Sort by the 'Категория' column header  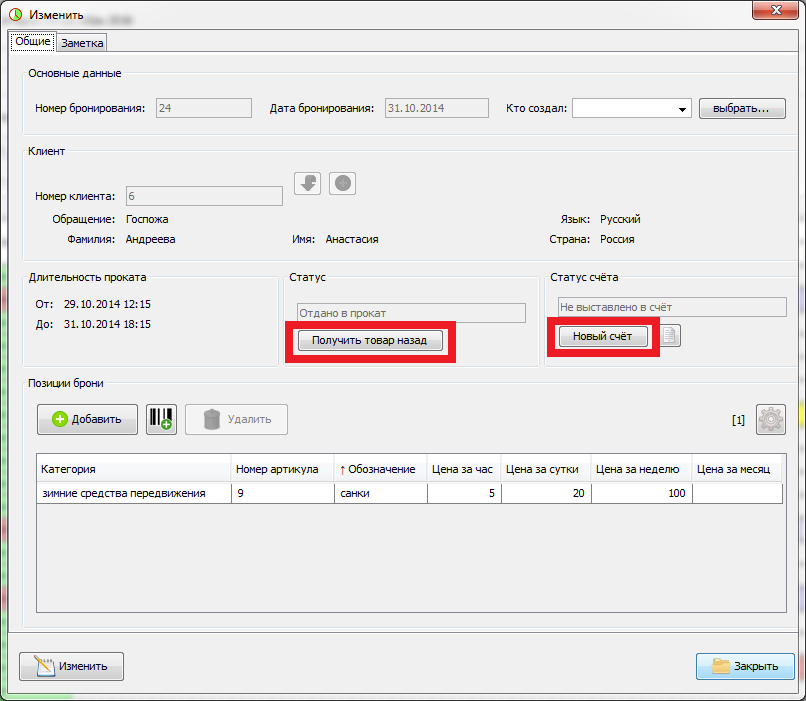click(x=134, y=469)
